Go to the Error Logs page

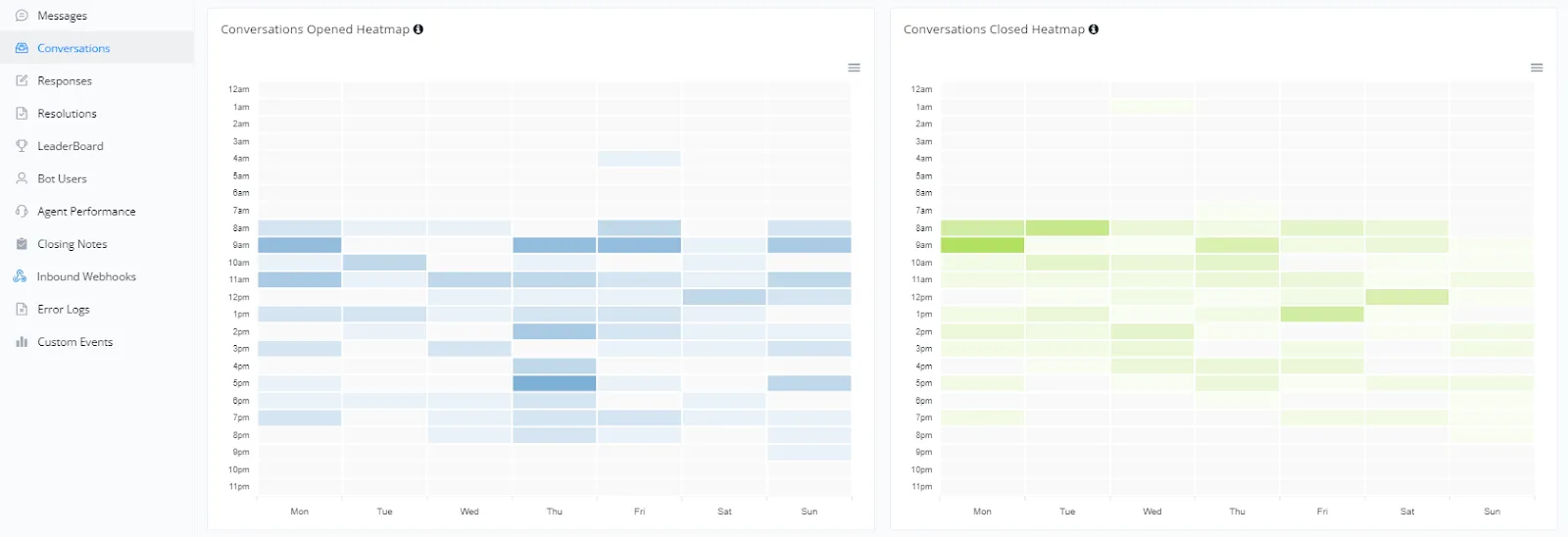tap(64, 310)
